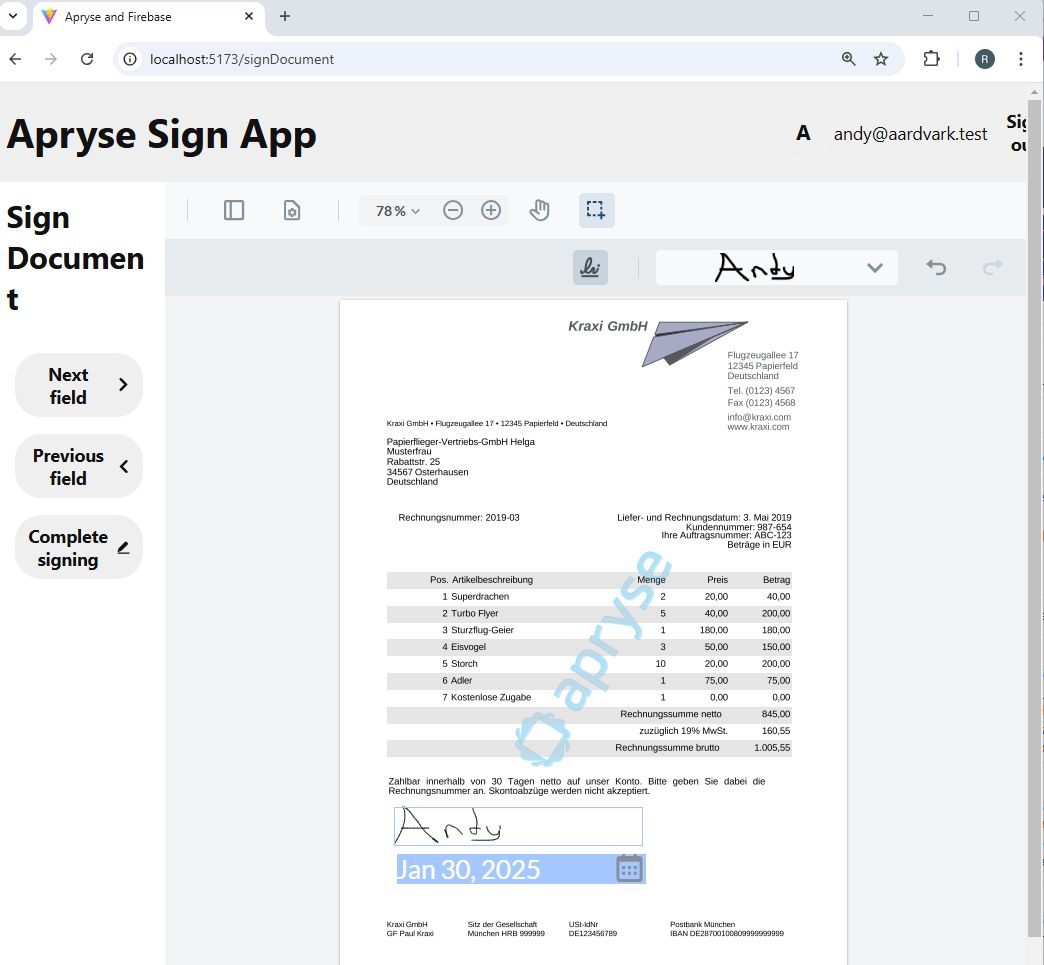The image size is (1044, 965).
Task: Click the Sign out link
Action: (1016, 133)
